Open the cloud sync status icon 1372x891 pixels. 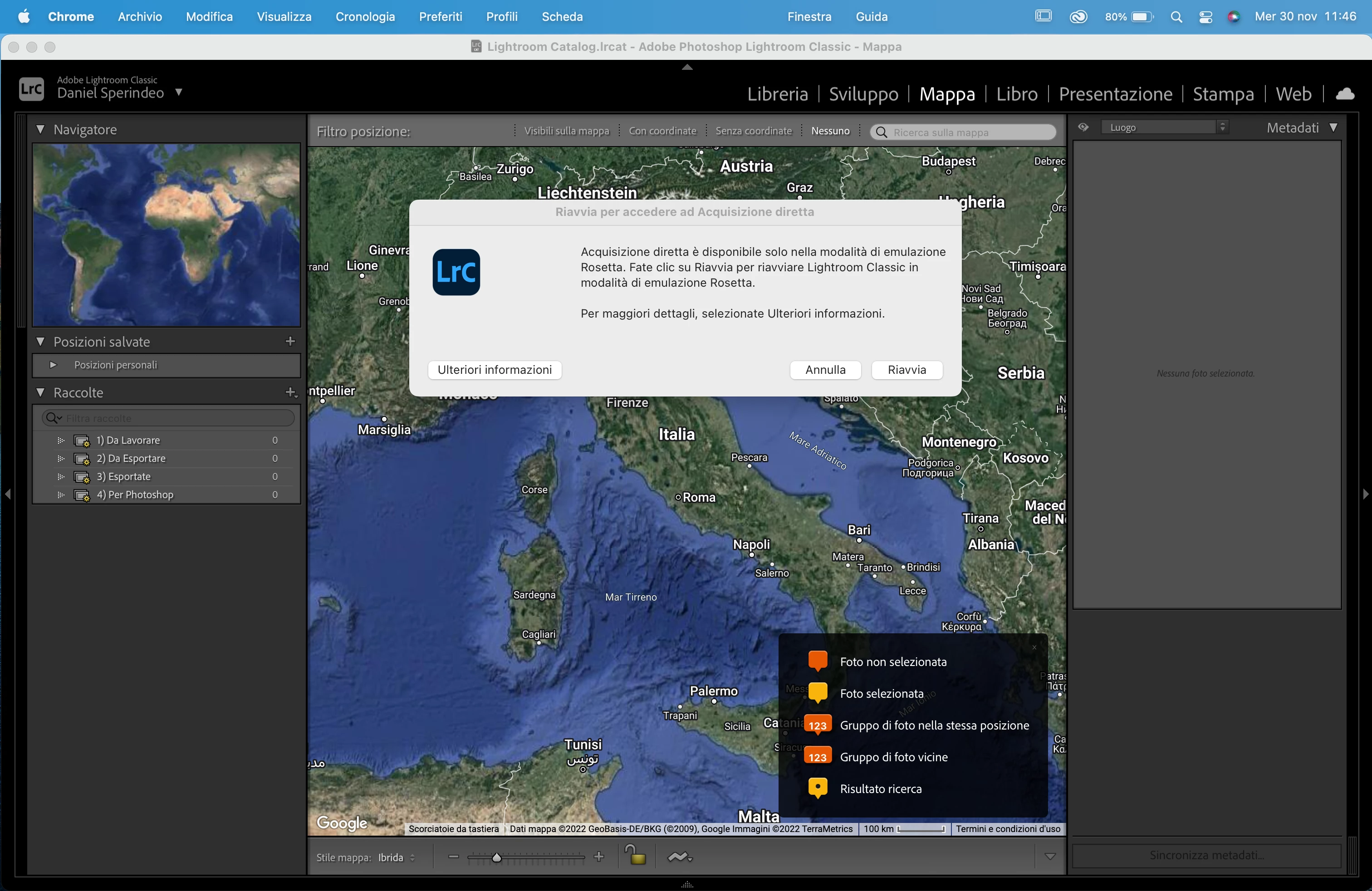pyautogui.click(x=1345, y=93)
